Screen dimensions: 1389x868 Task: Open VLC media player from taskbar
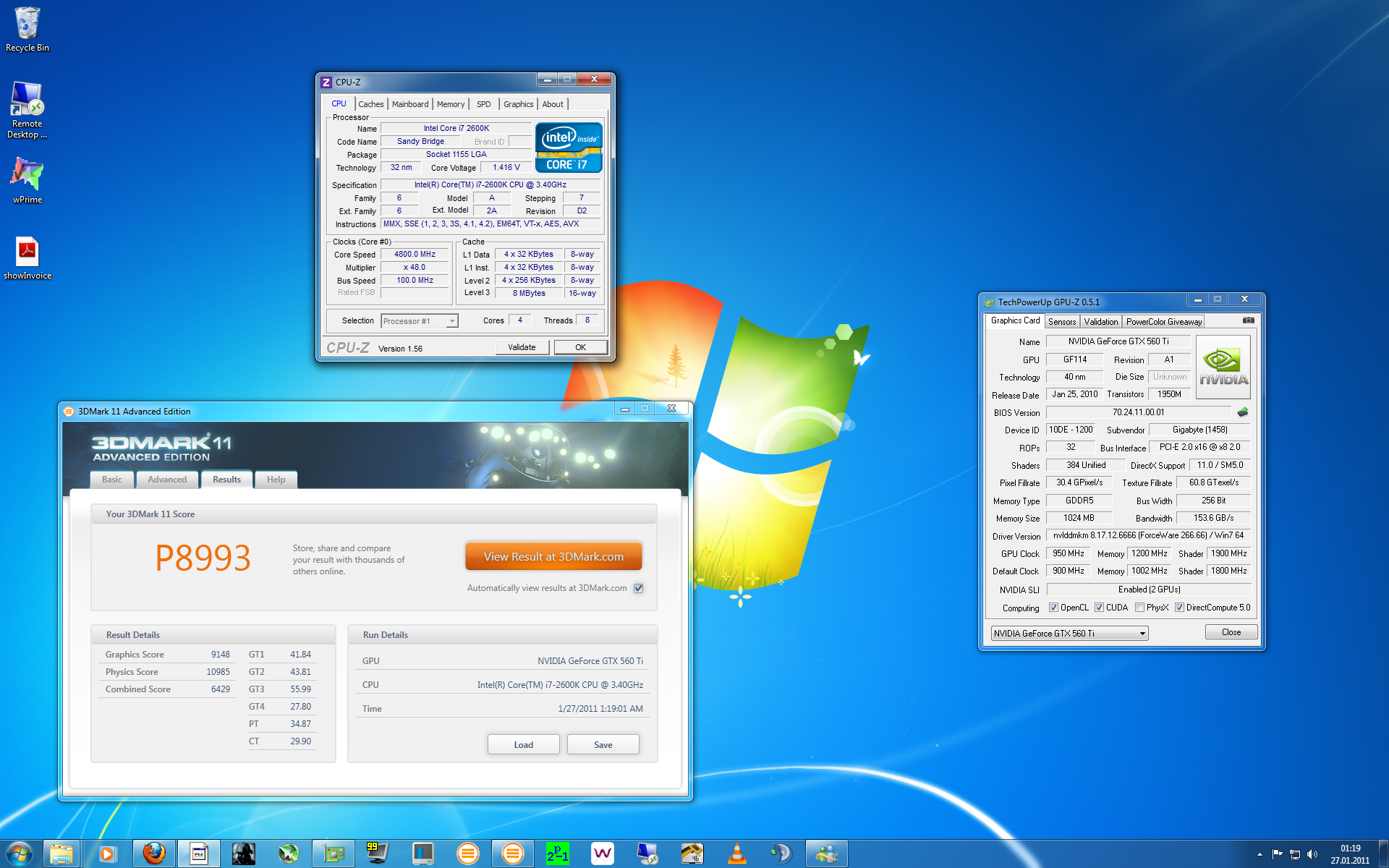(x=737, y=854)
